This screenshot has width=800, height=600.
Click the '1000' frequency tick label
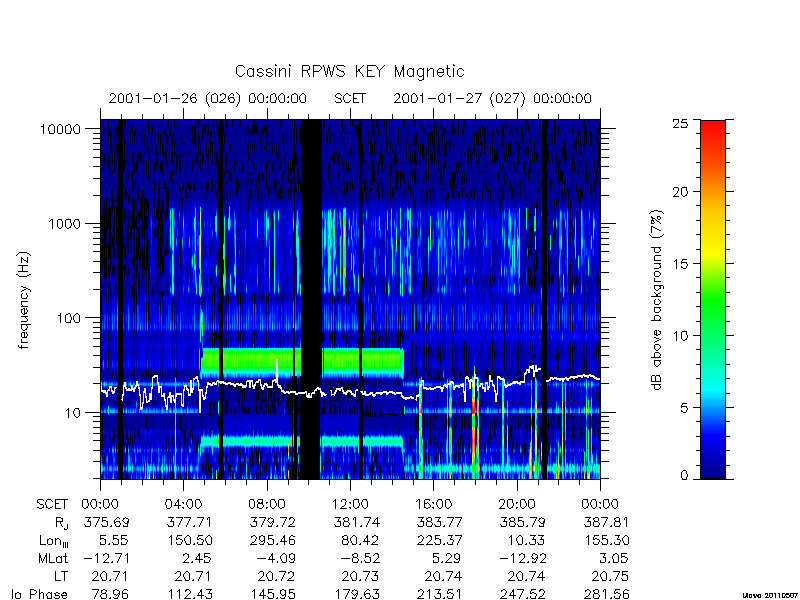pyautogui.click(x=64, y=223)
